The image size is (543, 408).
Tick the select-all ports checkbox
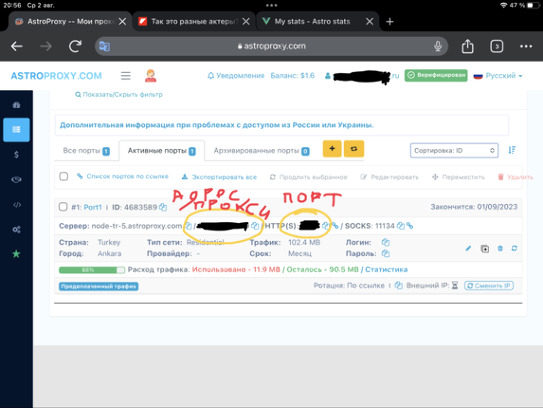[x=64, y=176]
